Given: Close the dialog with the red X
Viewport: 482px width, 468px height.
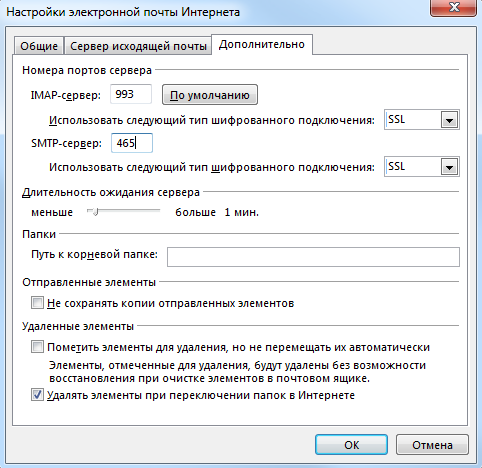Looking at the screenshot, I should tap(454, 8).
